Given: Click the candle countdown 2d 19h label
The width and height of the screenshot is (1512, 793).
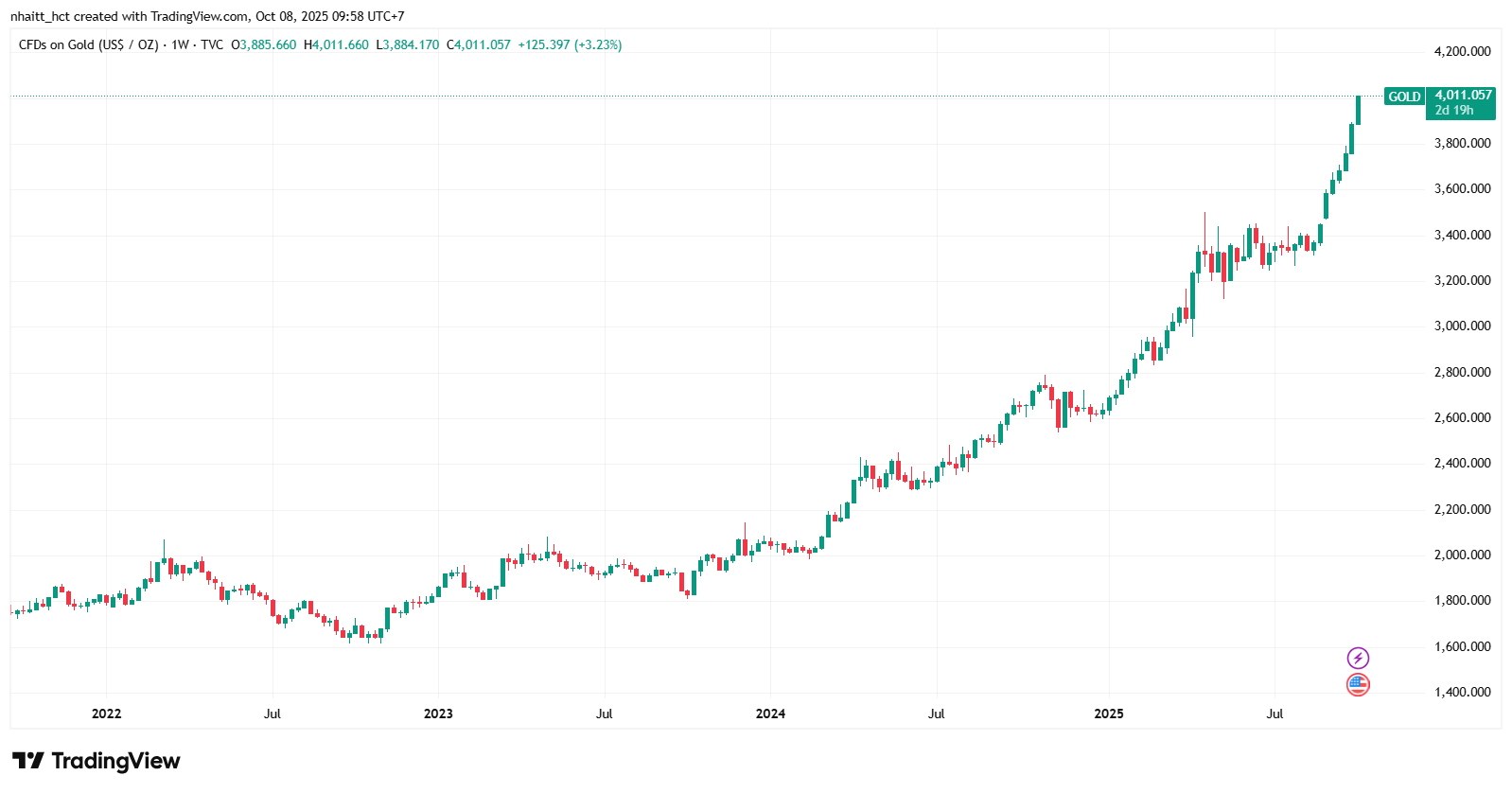Looking at the screenshot, I should coord(1453,110).
